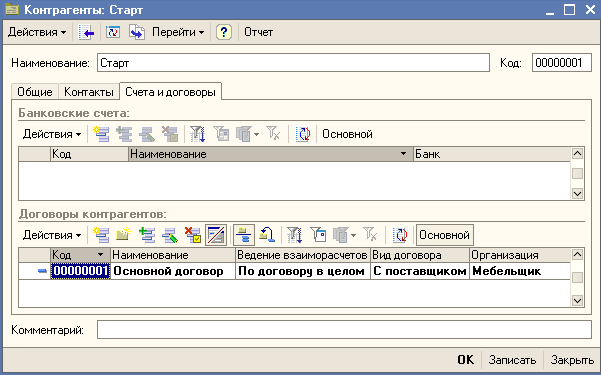Open Действия menu in the bank accounts toolbar

pyautogui.click(x=52, y=134)
